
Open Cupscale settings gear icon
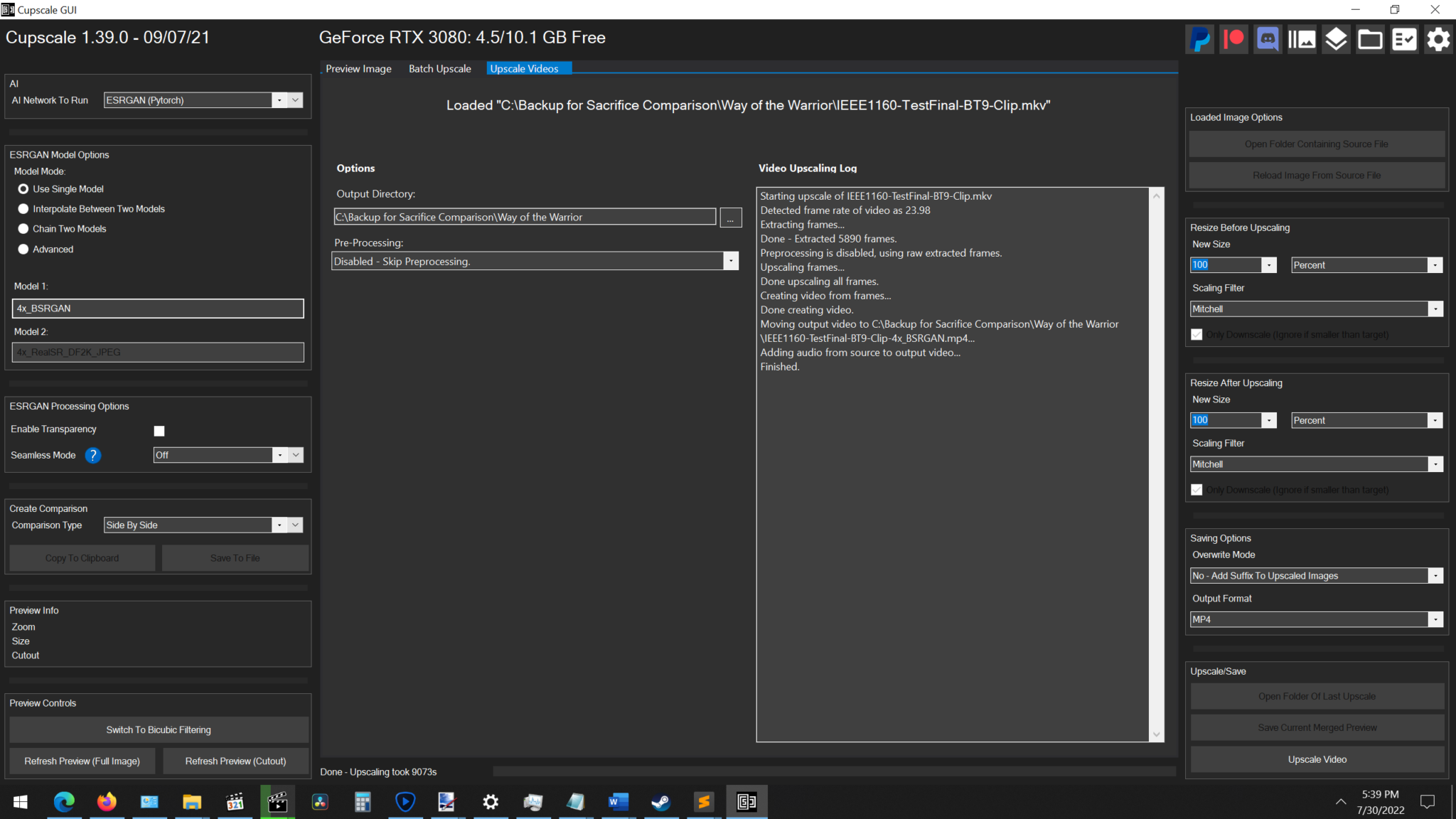pos(1438,39)
